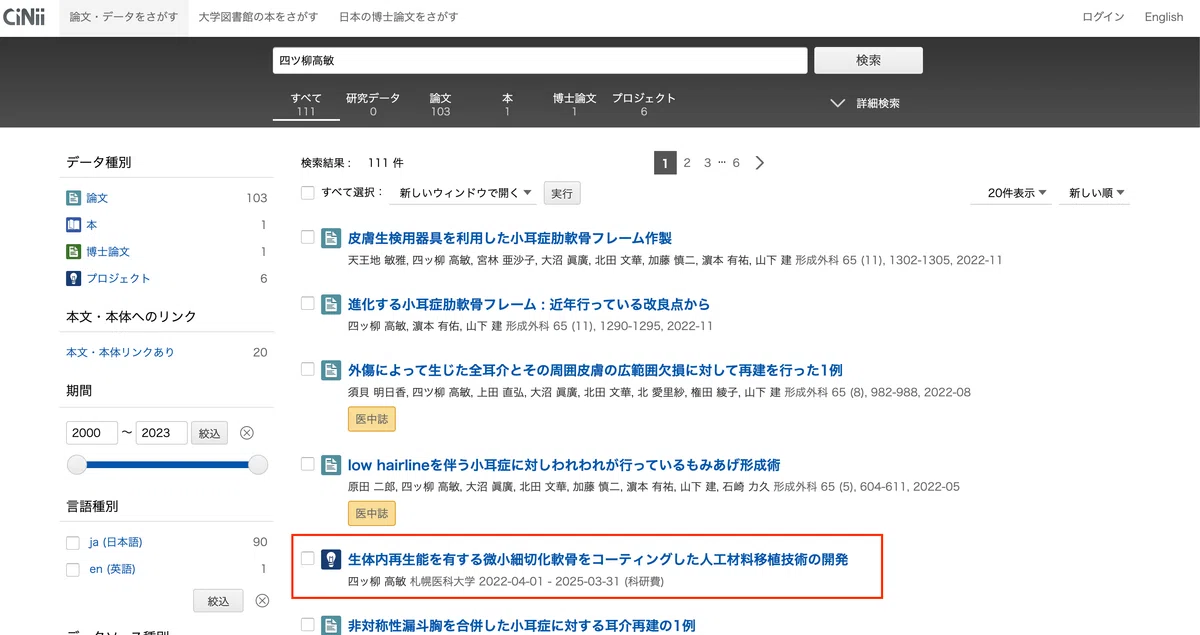Click article icon beside low hairline result

[x=331, y=465]
